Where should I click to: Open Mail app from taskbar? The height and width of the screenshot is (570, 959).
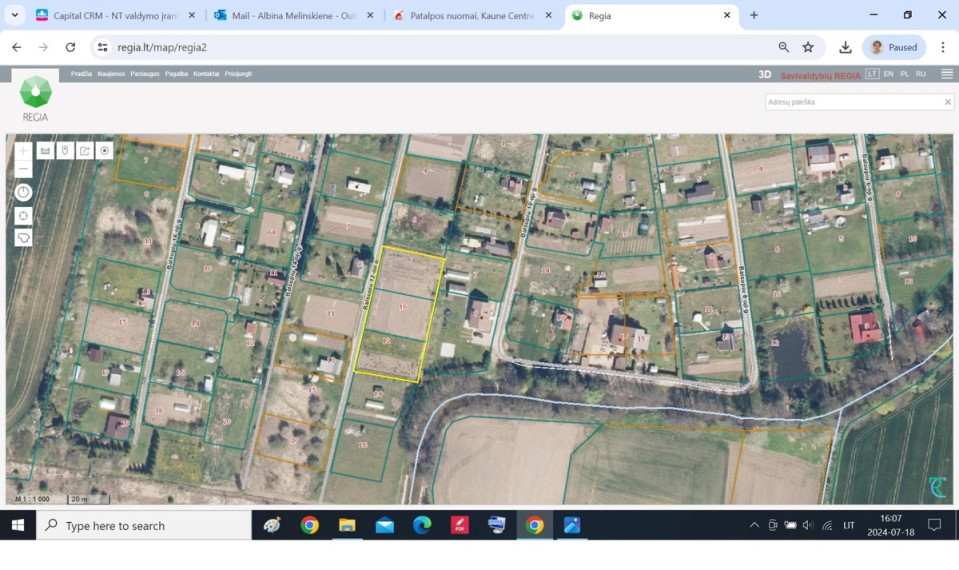tap(385, 525)
